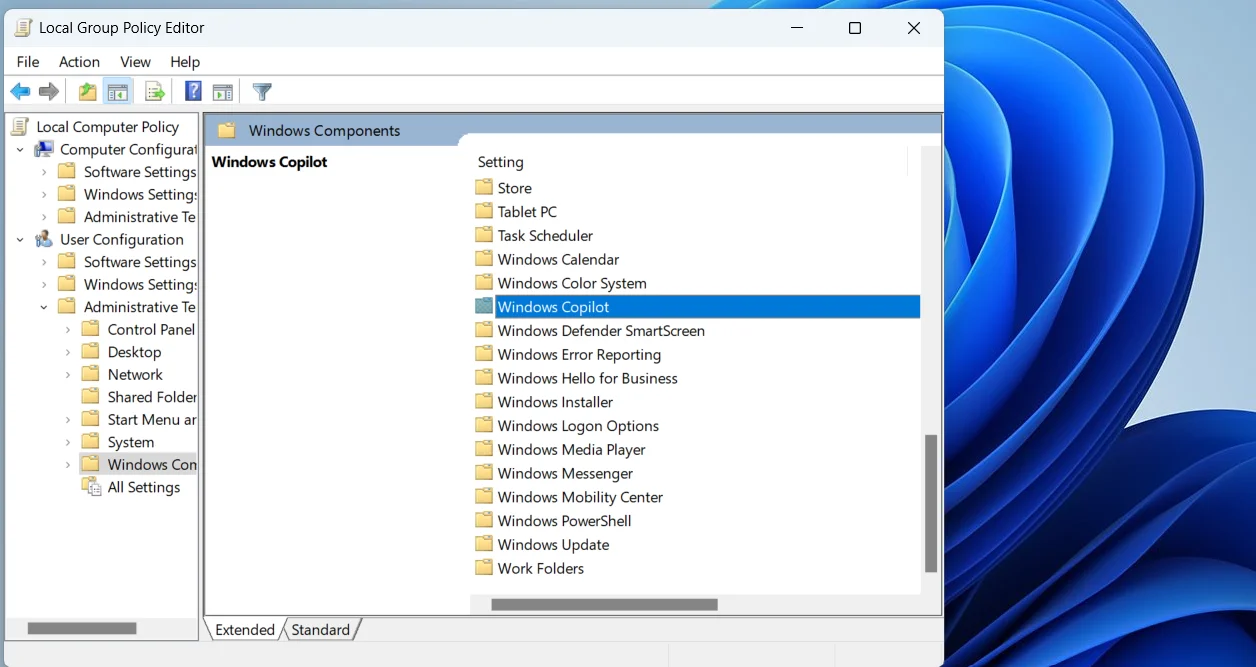Screen dimensions: 1256x667
Task: Click the console tree horizontal scrollbar
Action: (82, 629)
